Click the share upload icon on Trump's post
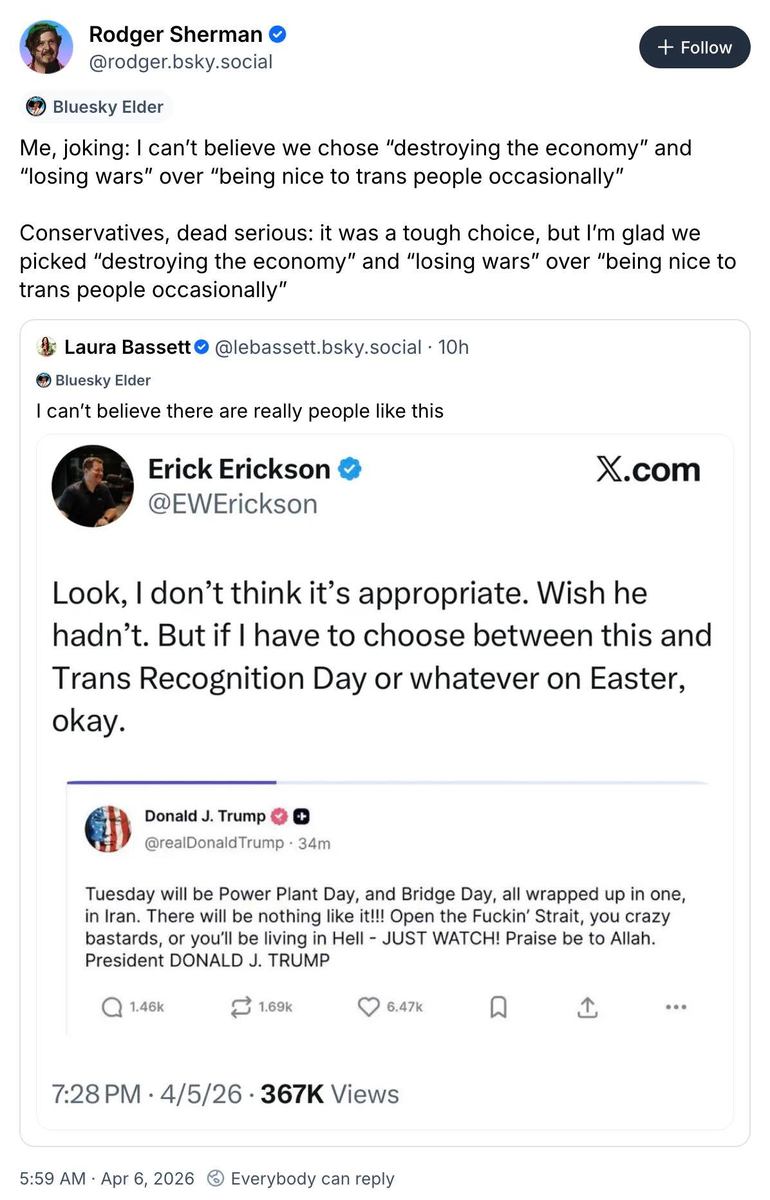The height and width of the screenshot is (1200, 770). [587, 1008]
